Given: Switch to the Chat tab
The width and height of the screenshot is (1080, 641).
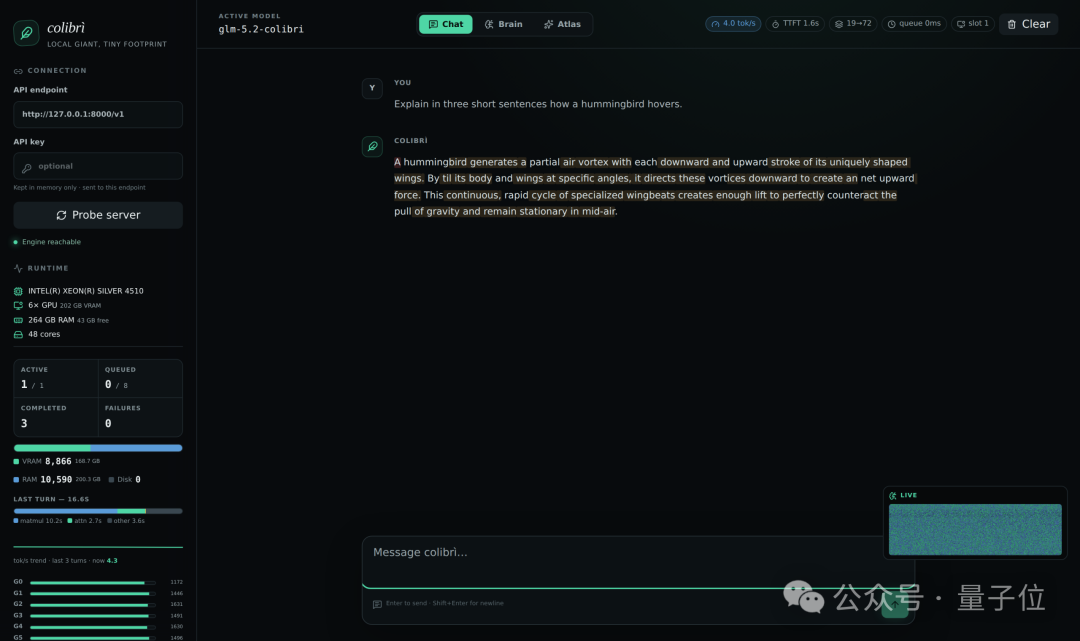Looking at the screenshot, I should pyautogui.click(x=446, y=24).
